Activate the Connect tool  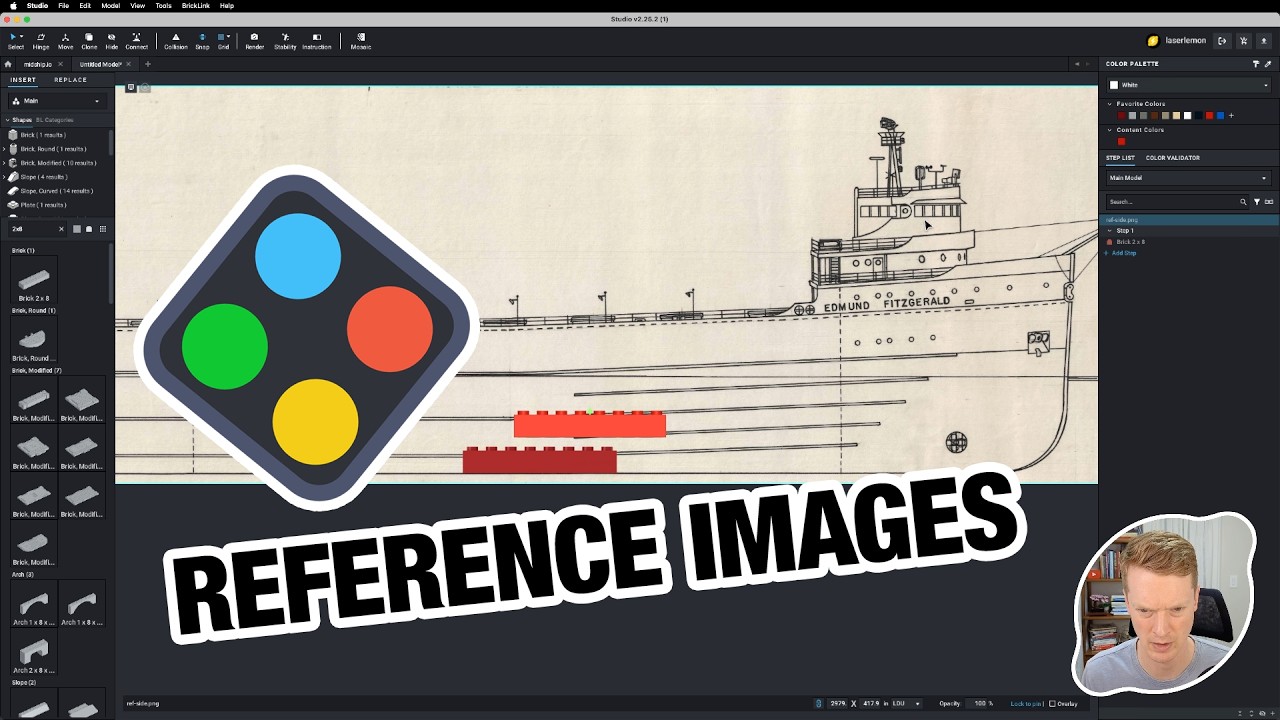coord(137,41)
